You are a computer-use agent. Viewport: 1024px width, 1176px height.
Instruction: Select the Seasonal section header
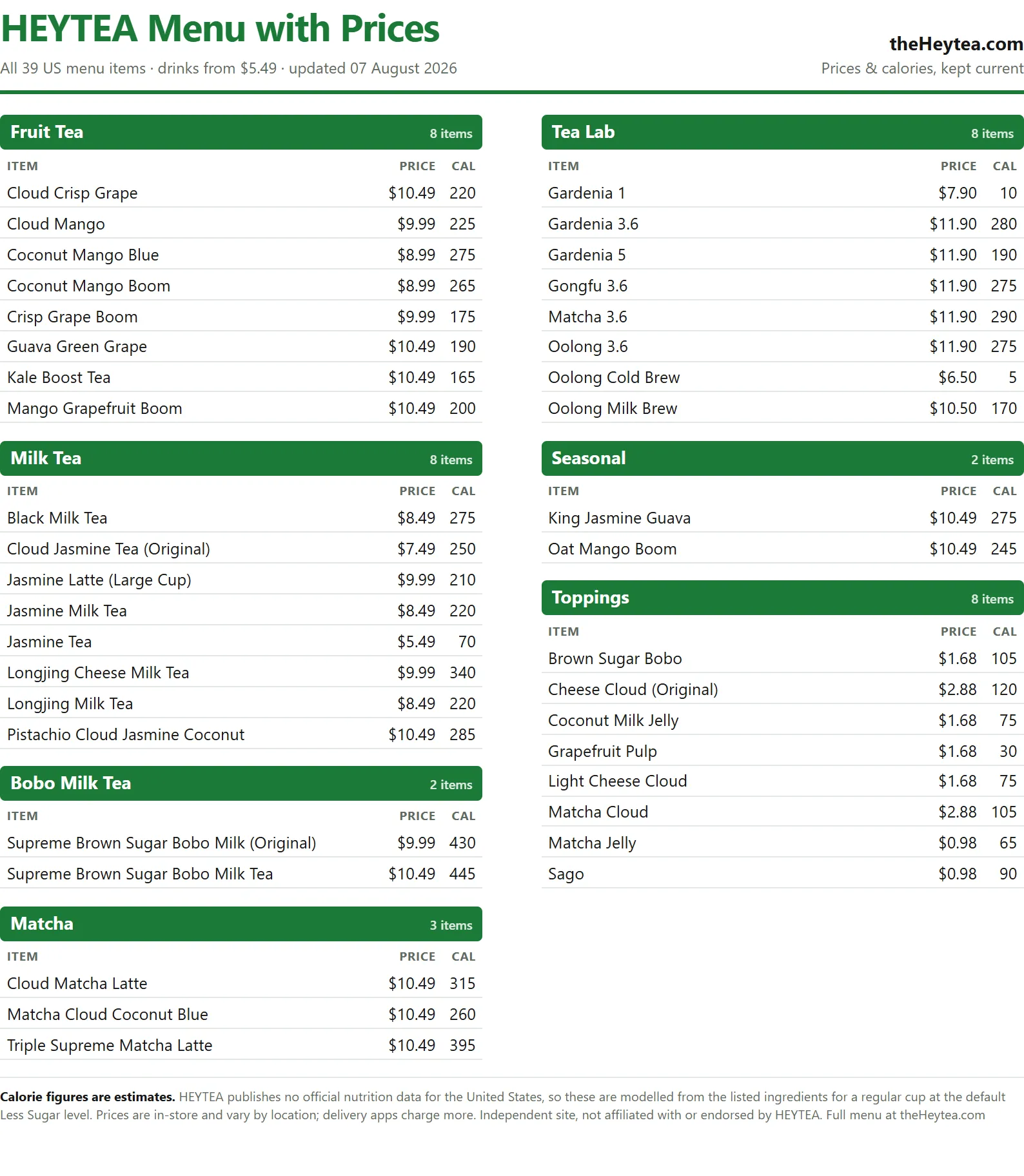click(x=782, y=458)
